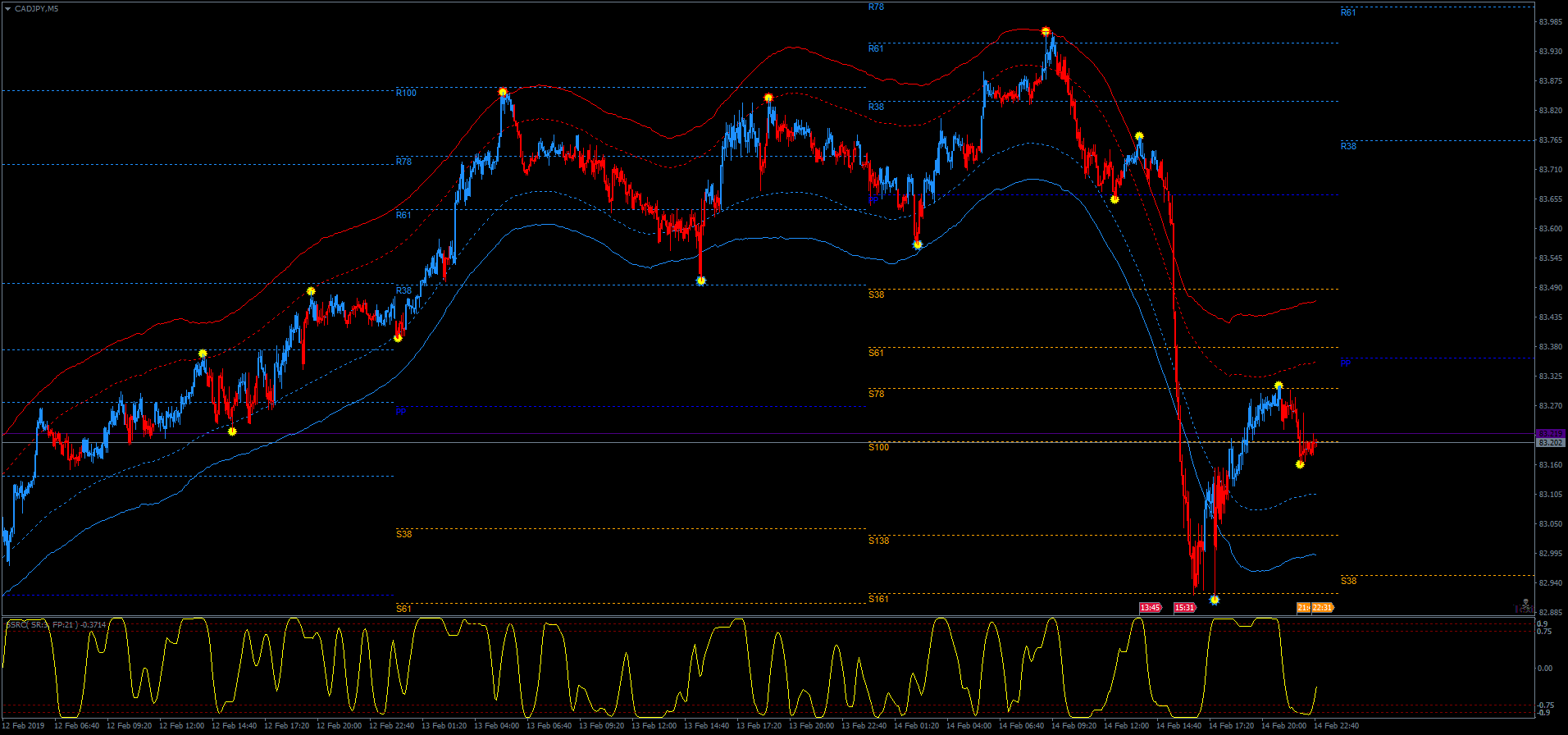Click '13 Feb 17:20' on the time axis
Viewport: 1568px width, 735px height.
tap(761, 725)
